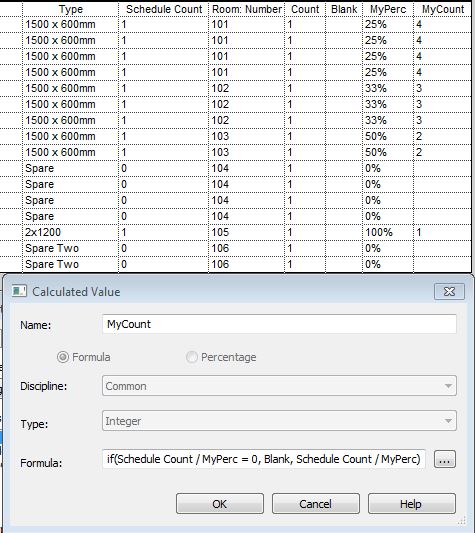
Task: Click the Type dropdown arrow
Action: pos(448,421)
